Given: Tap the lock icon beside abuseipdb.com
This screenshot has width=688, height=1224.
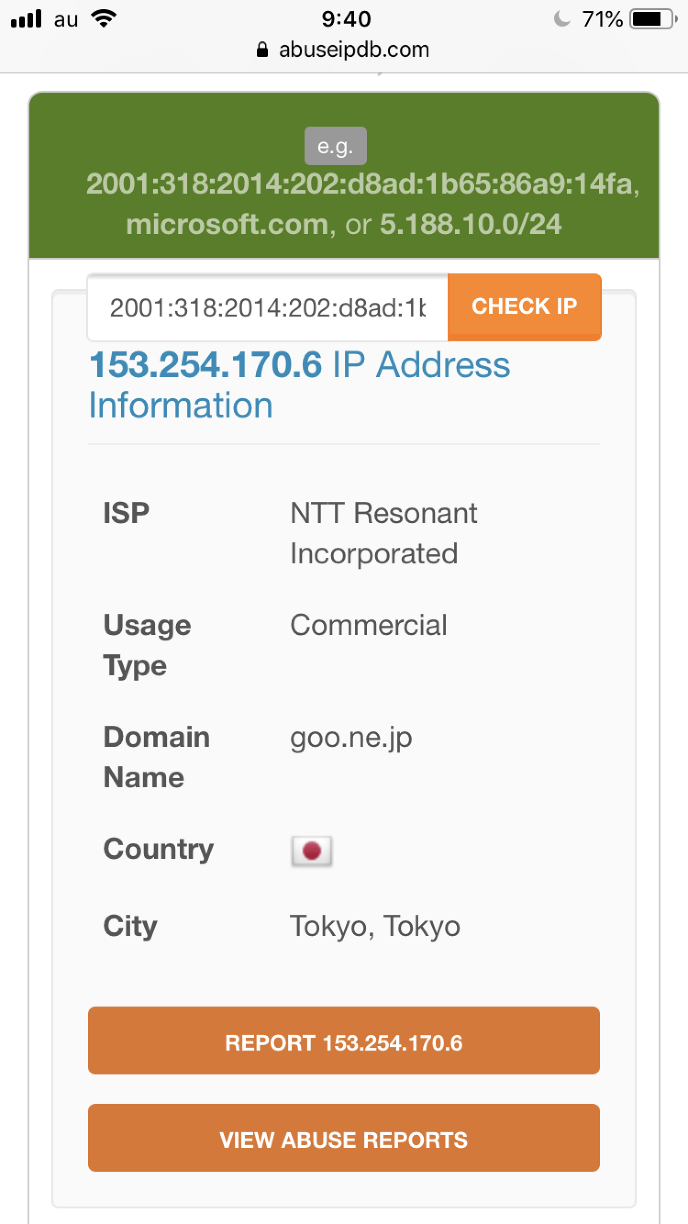Looking at the screenshot, I should coord(263,49).
